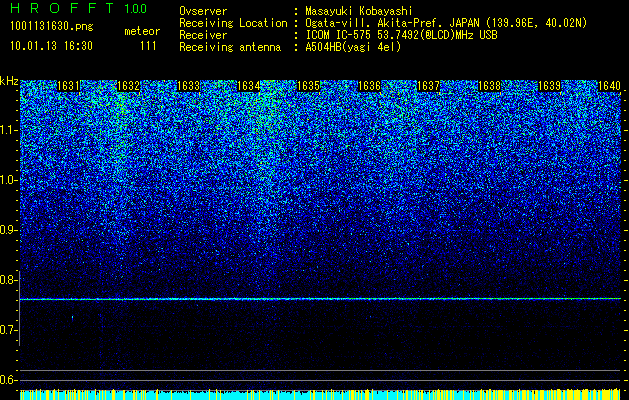
Task: Click the 0.6 kHz axis label
Action: 8,380
